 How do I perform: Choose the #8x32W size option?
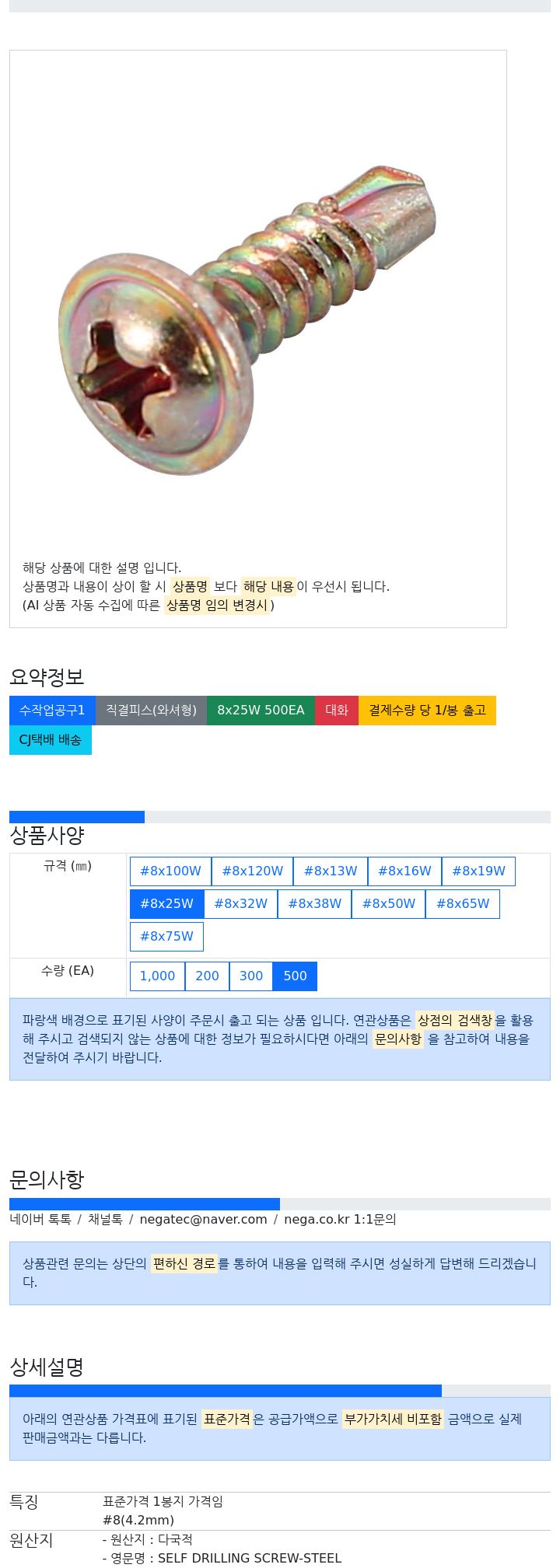240,904
